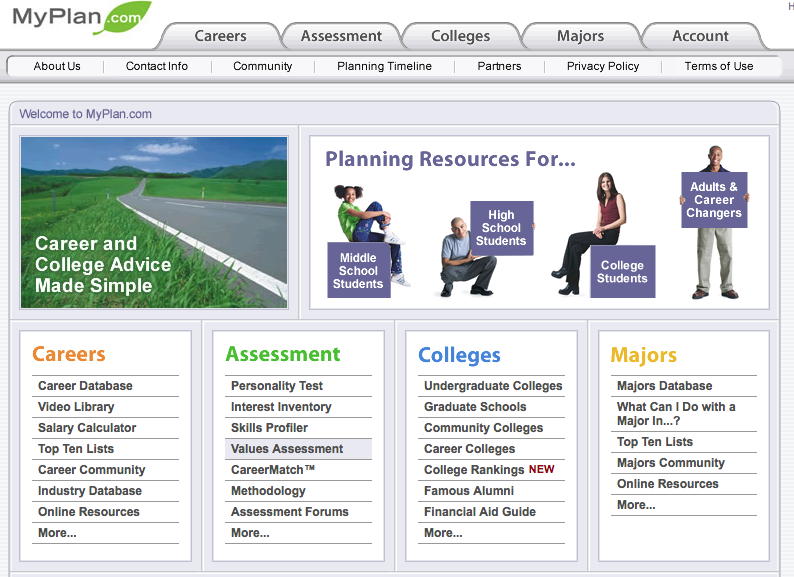Viewport: 794px width, 577px height.
Task: Open What Can I Do with a Major In...?
Action: [676, 414]
